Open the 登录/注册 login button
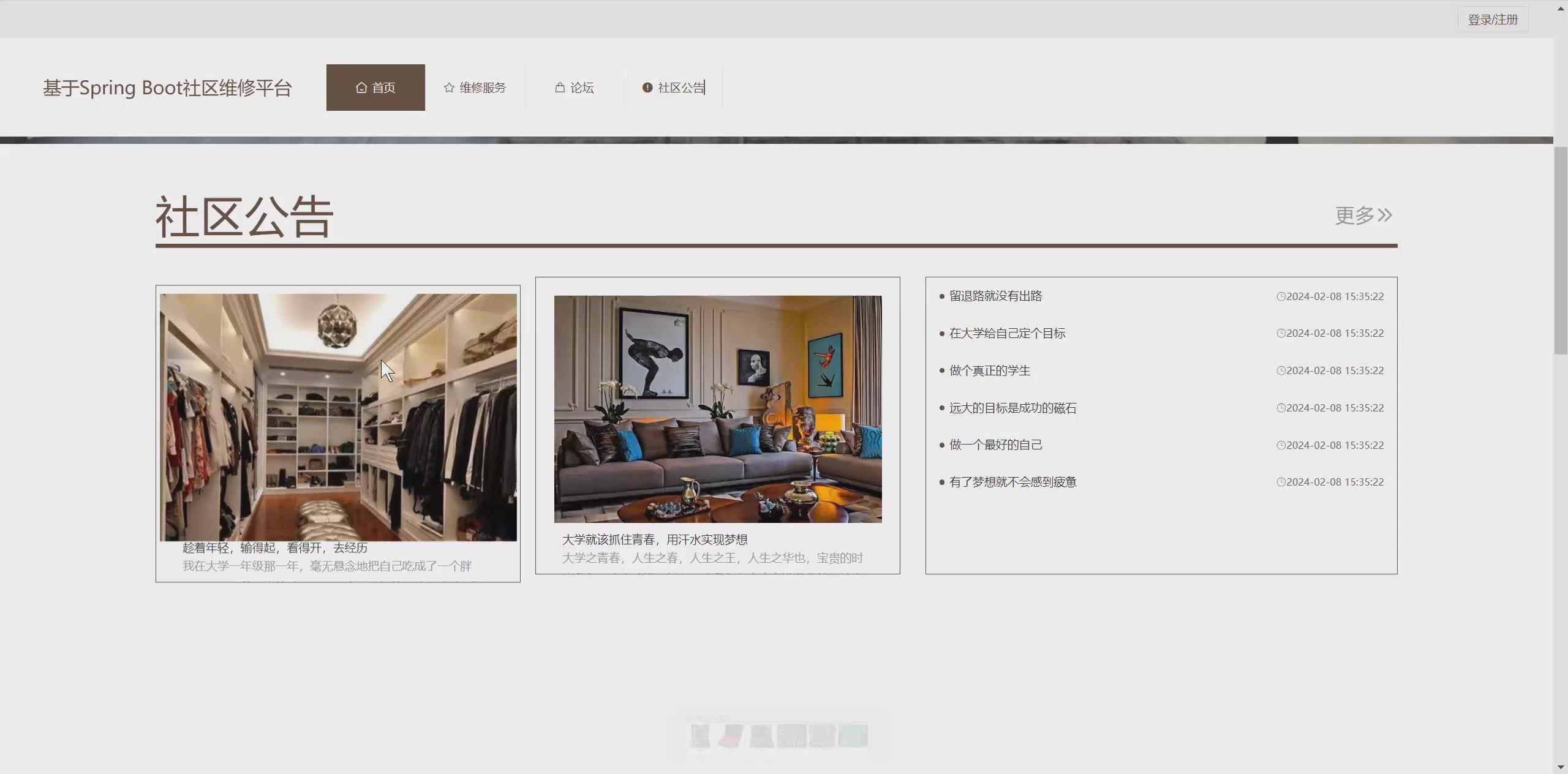1568x774 pixels. (x=1493, y=20)
